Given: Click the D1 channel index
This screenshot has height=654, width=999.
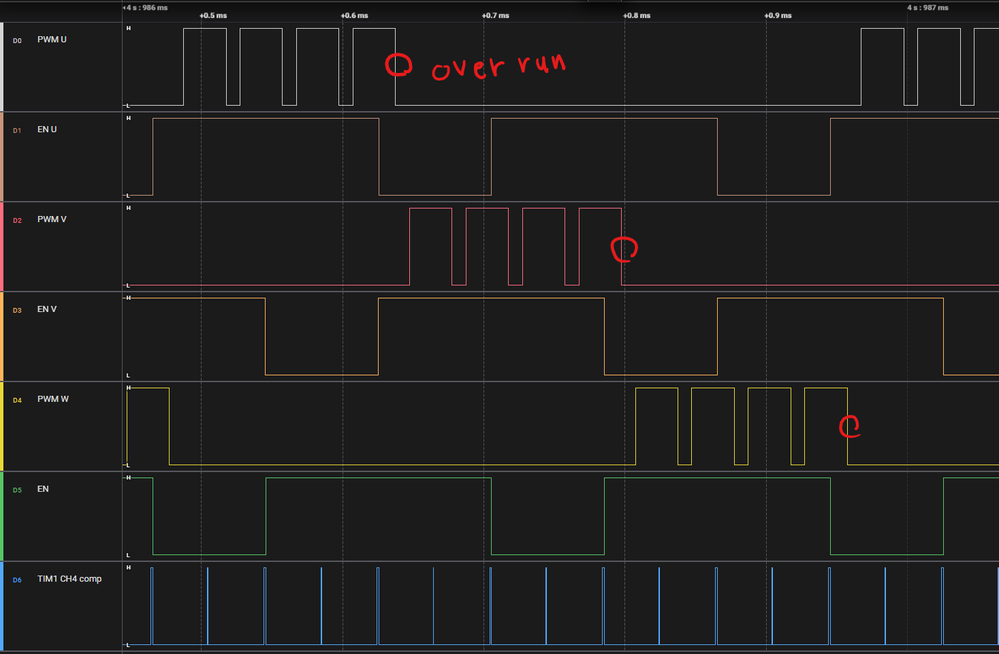Looking at the screenshot, I should [17, 131].
